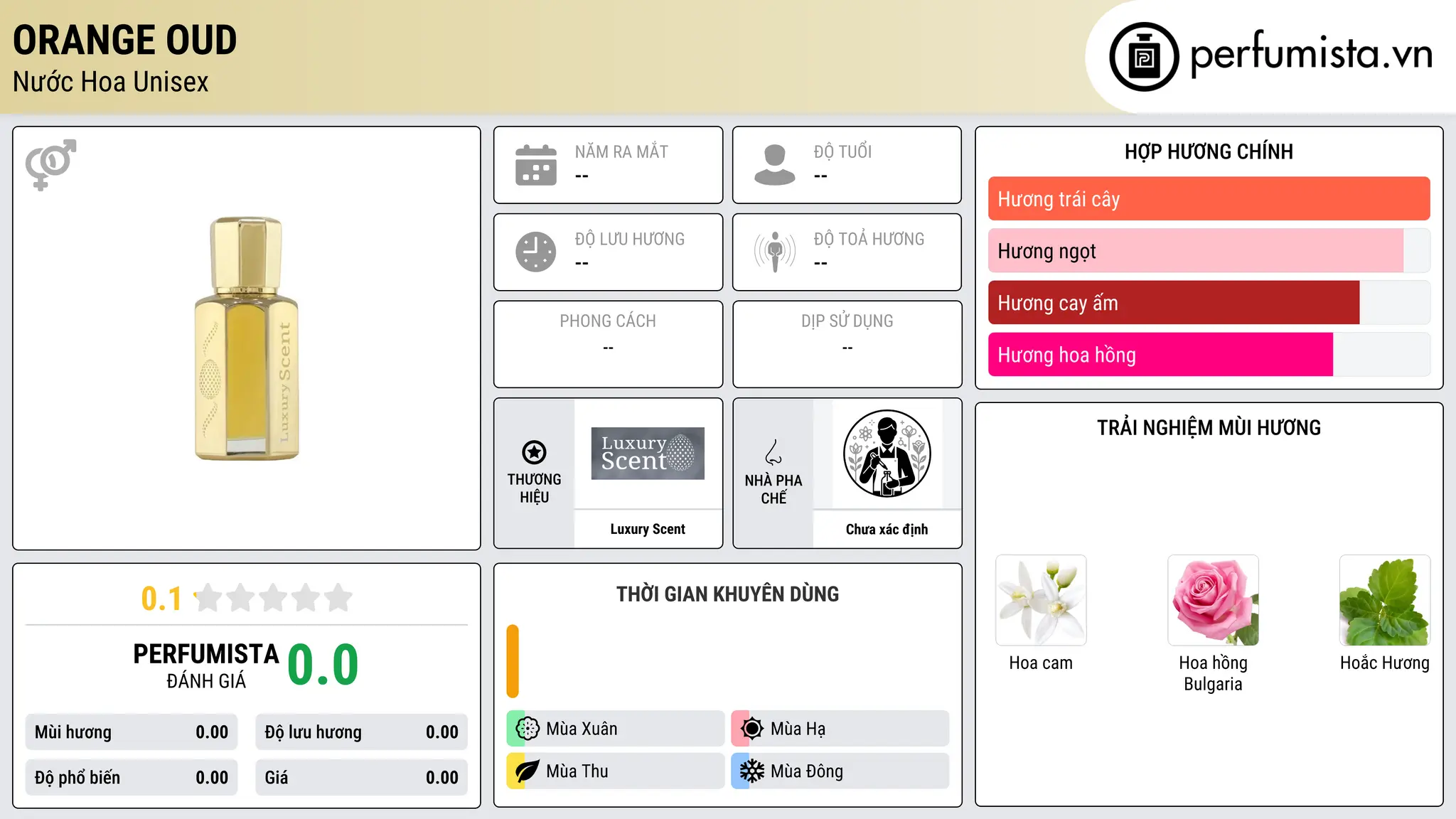Screen dimensions: 1456x819
Task: Click the DỊP SỬ DỤNG card label
Action: click(x=847, y=321)
